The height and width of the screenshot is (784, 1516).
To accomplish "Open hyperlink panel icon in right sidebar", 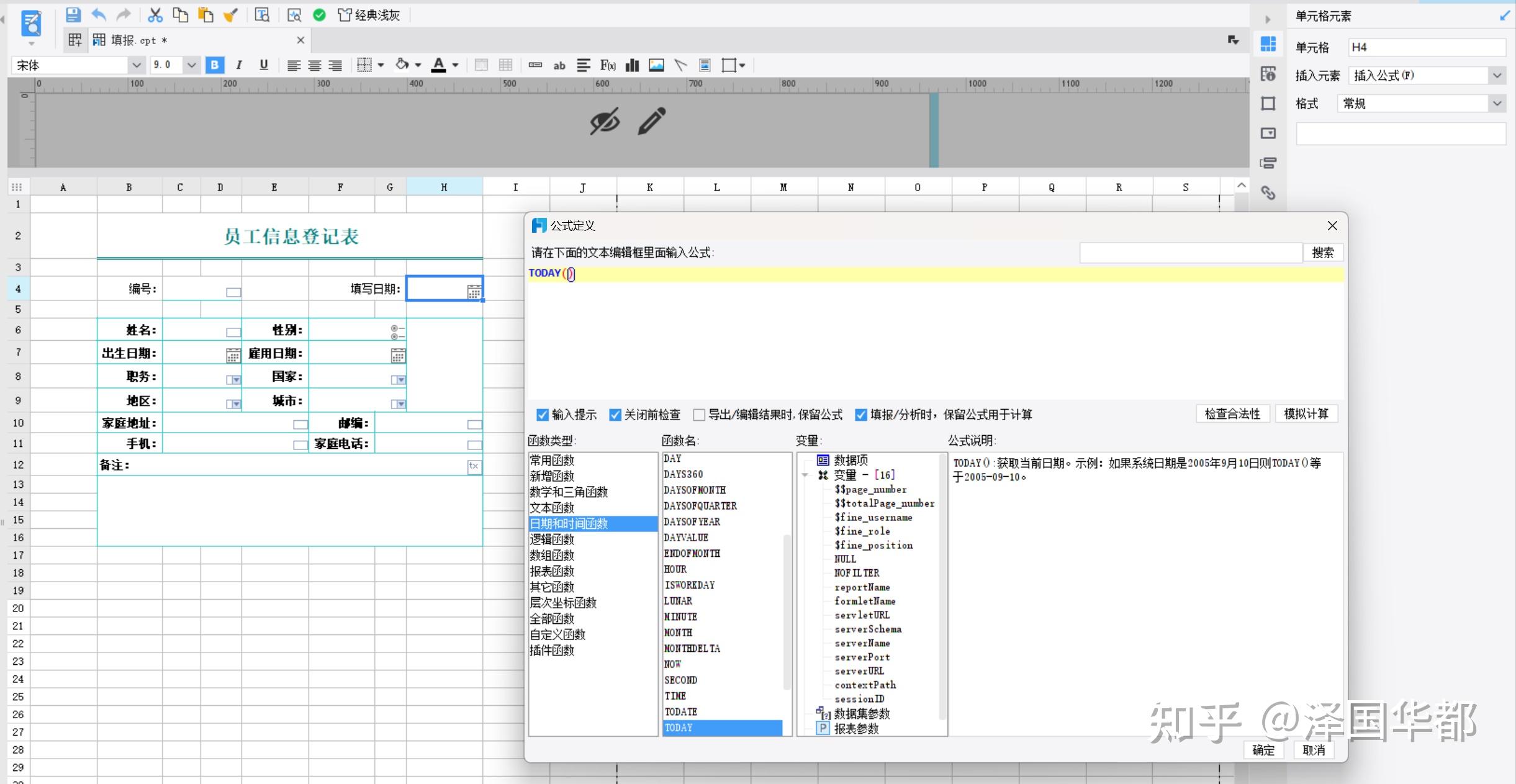I will (x=1268, y=193).
